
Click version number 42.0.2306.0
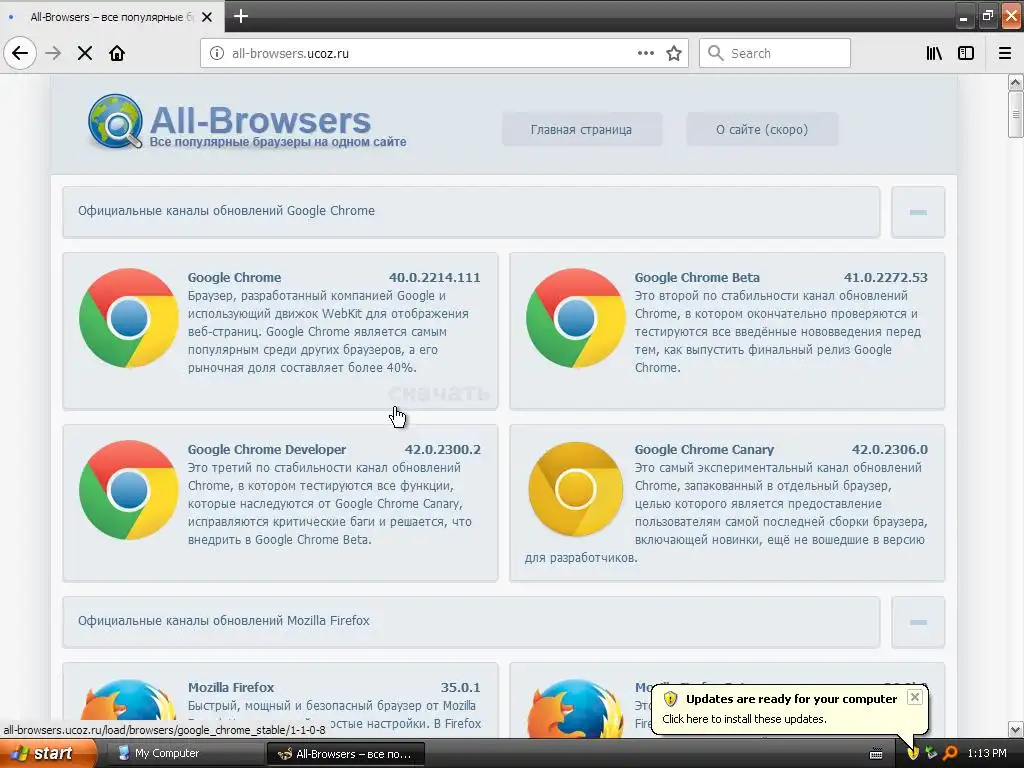889,449
